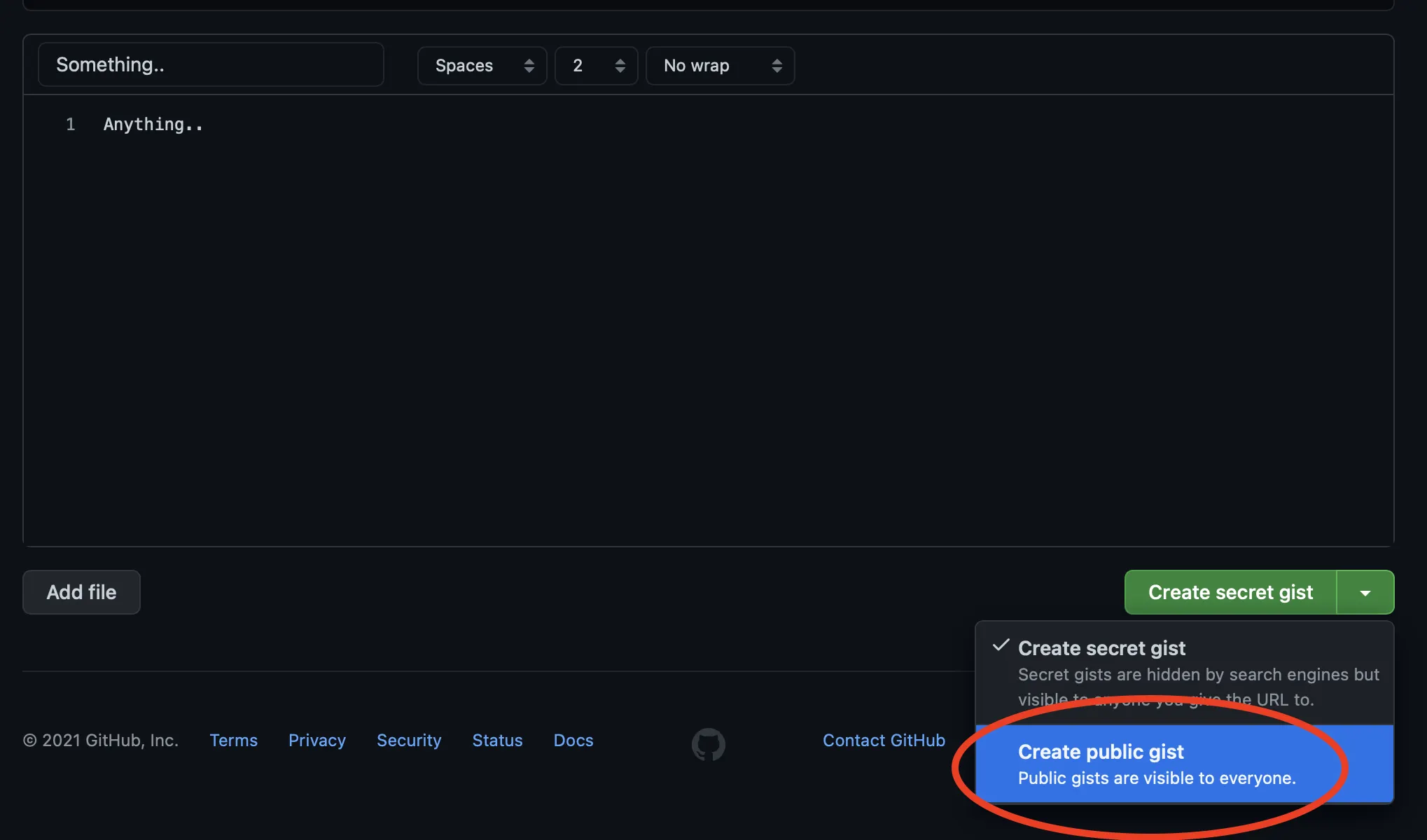Open the Spaces indent mode dropdown

[482, 66]
